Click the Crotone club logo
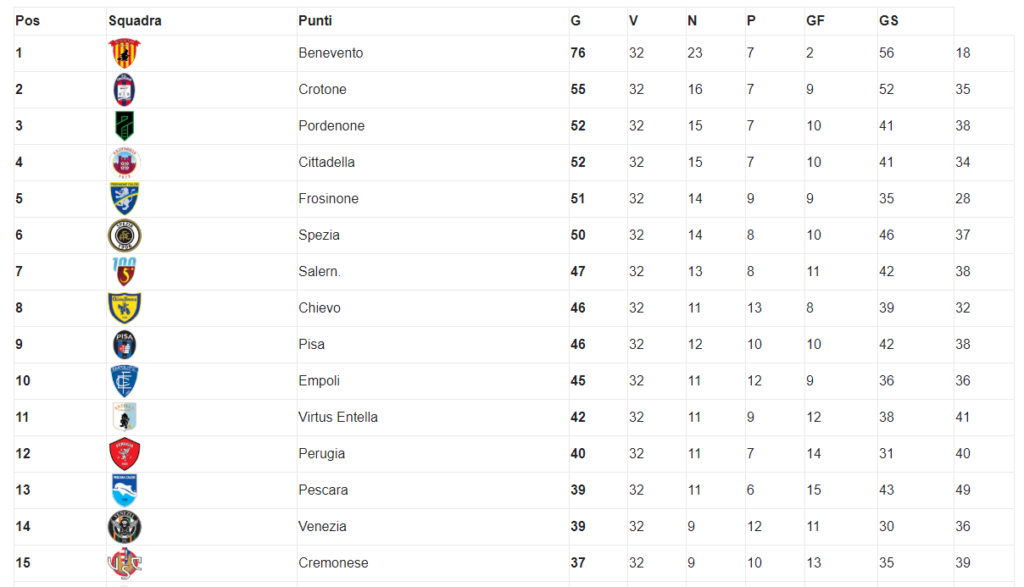The width and height of the screenshot is (1024, 587). 124,89
